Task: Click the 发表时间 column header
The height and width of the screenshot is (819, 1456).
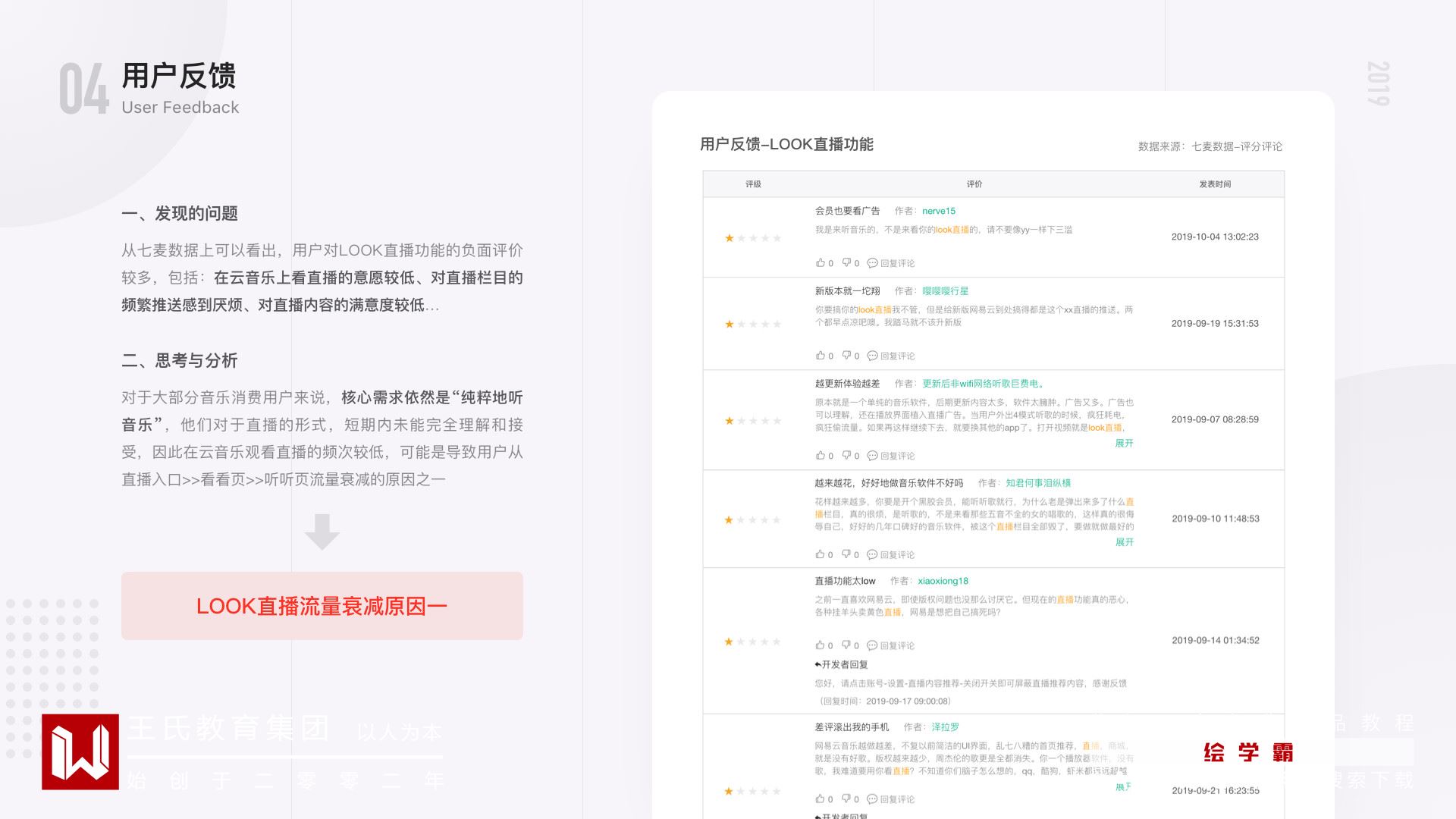Action: tap(1214, 184)
